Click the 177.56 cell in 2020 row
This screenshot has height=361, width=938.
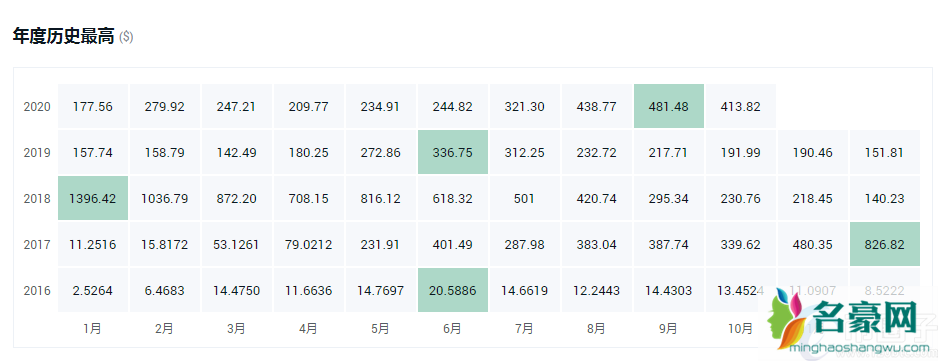[93, 107]
